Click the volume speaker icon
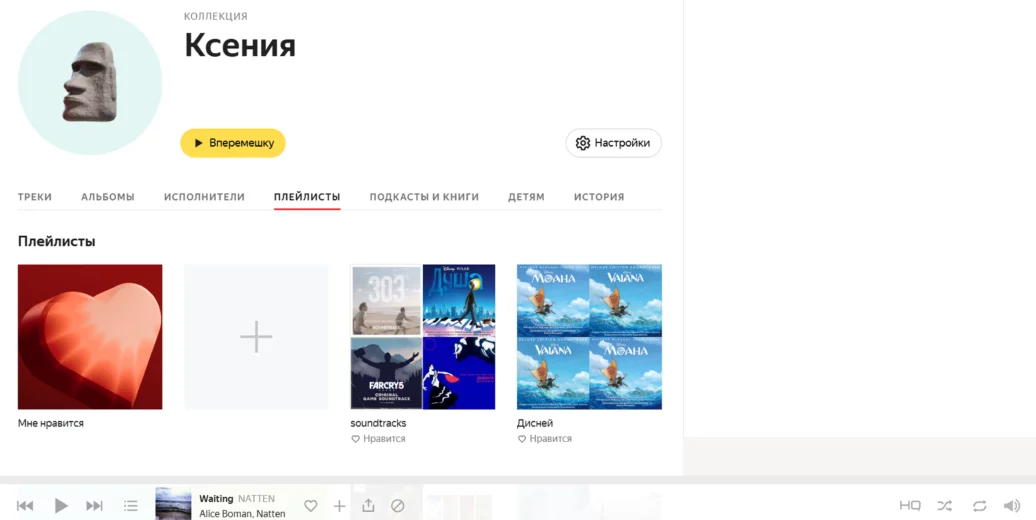The height and width of the screenshot is (520, 1036). [1012, 506]
